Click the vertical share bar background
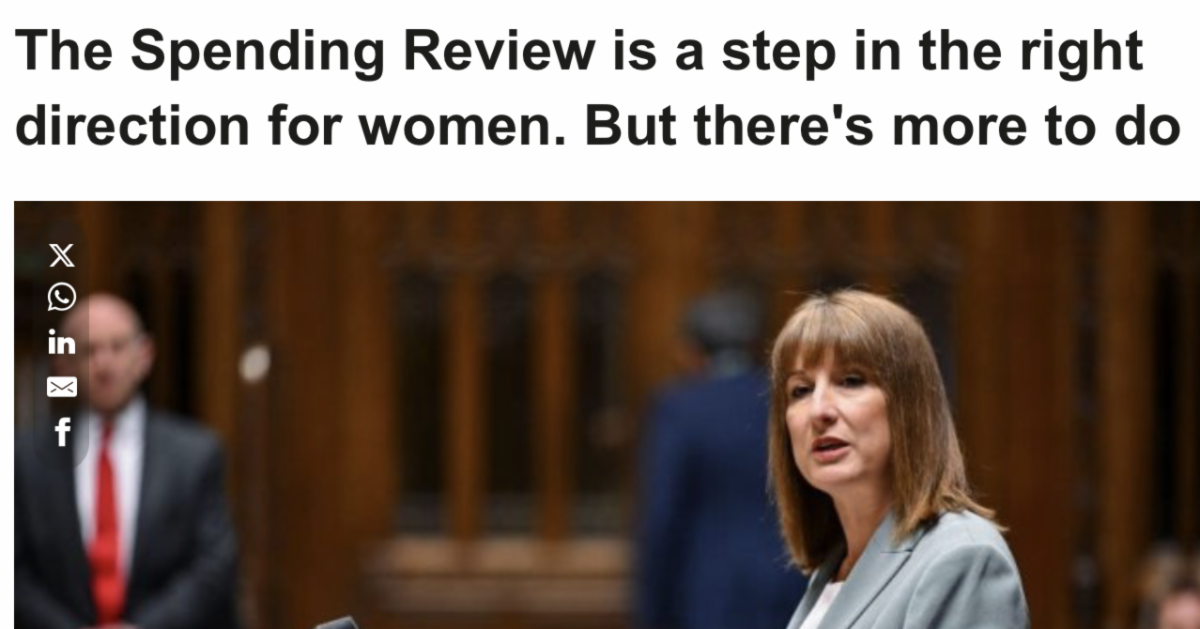 [61, 346]
